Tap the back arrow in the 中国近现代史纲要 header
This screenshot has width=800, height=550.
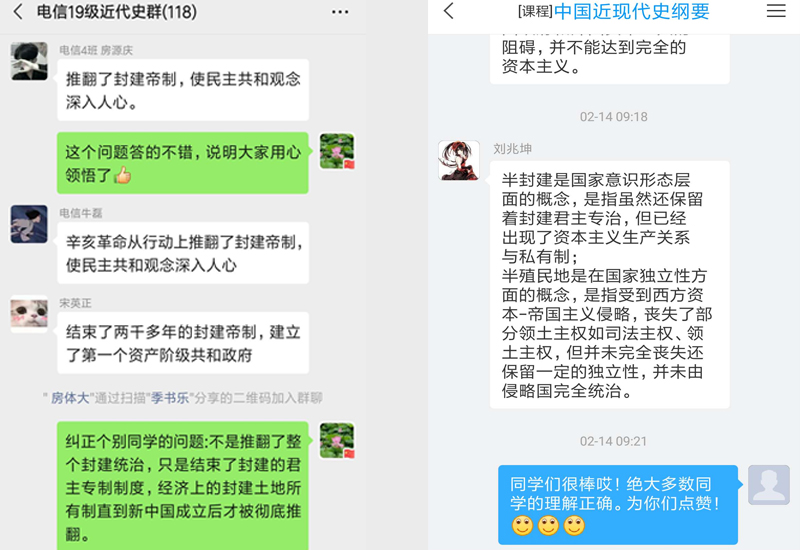click(448, 11)
